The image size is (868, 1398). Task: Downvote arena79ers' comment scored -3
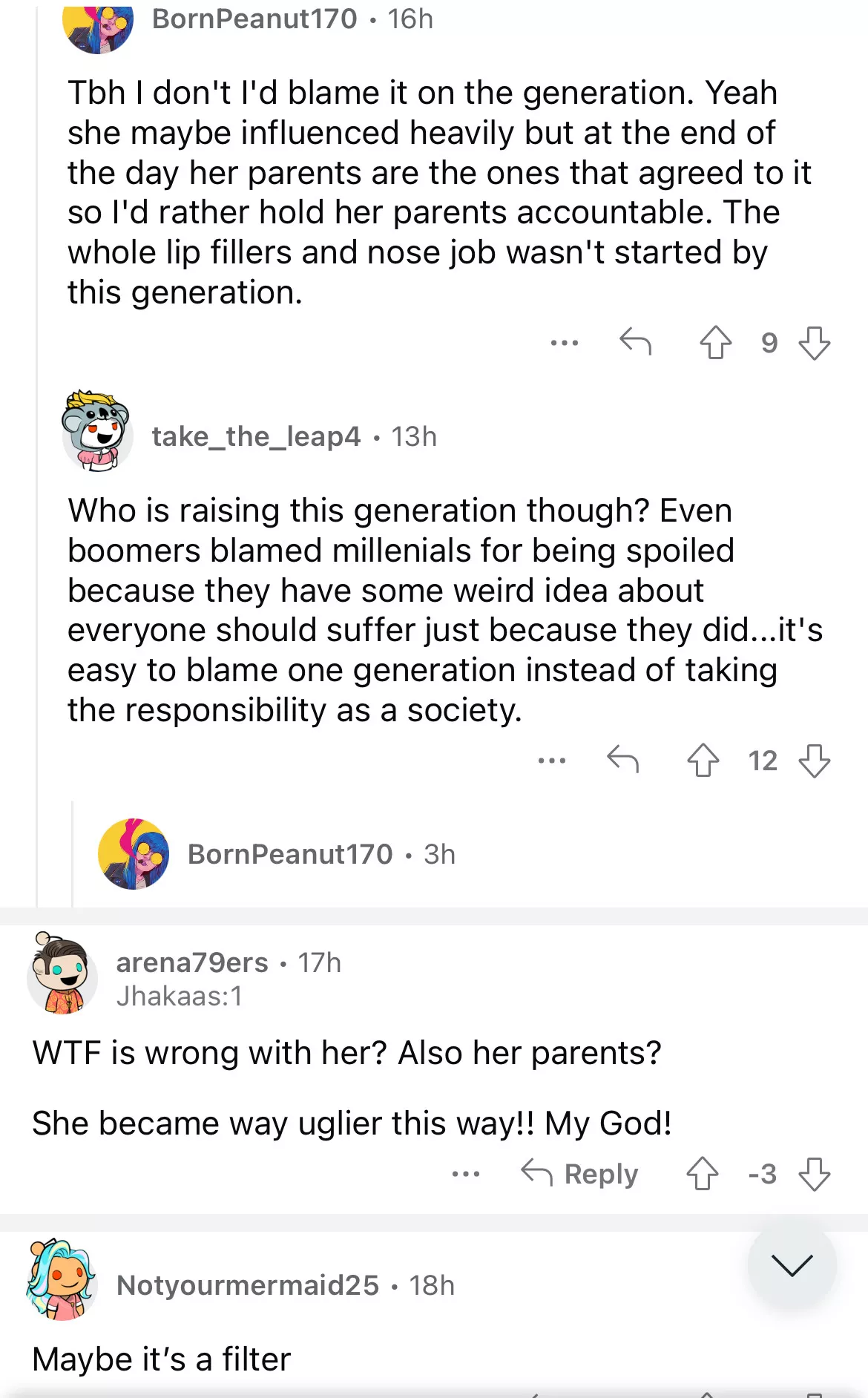pos(814,1174)
